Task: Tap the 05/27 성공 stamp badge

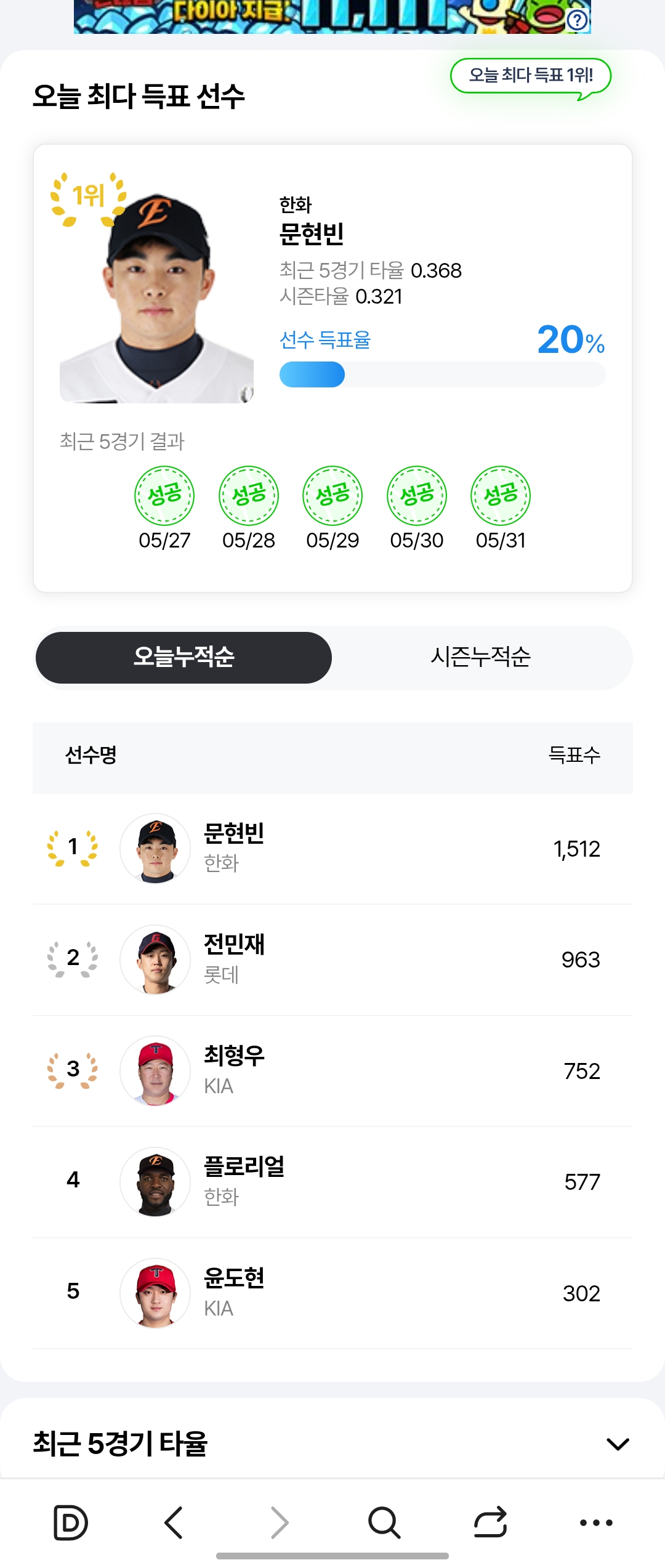Action: click(x=164, y=496)
